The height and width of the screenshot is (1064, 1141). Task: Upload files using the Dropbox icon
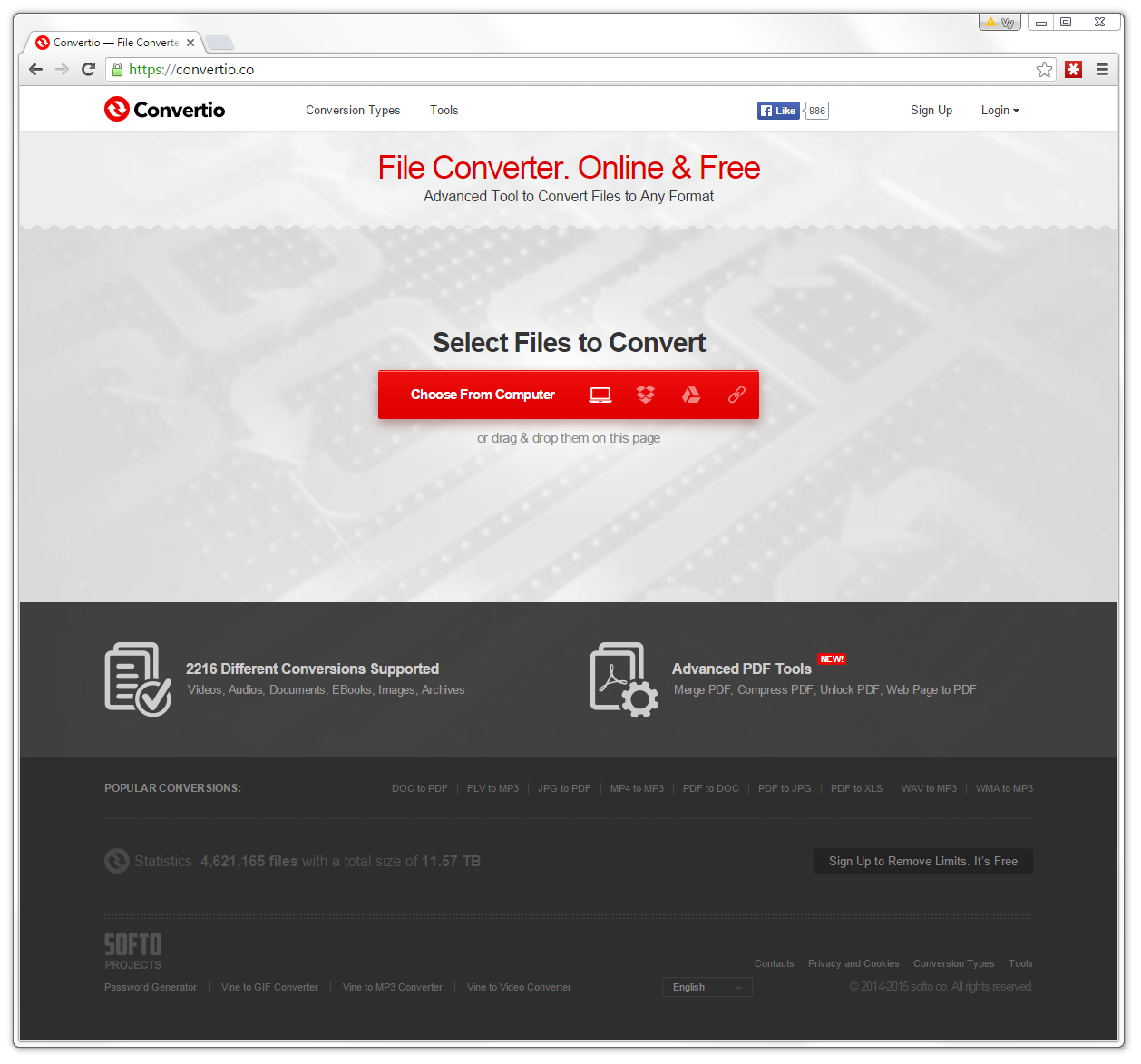point(645,395)
